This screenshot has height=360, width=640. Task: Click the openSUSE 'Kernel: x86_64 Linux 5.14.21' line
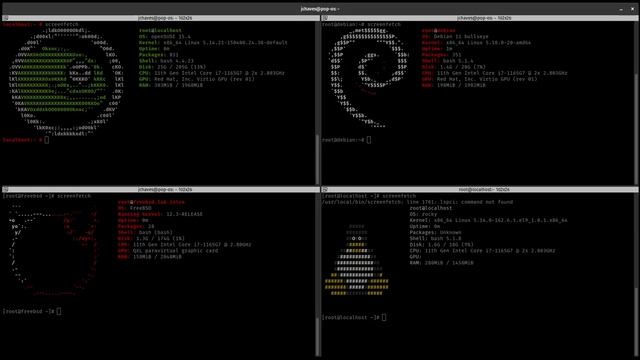click(x=213, y=42)
